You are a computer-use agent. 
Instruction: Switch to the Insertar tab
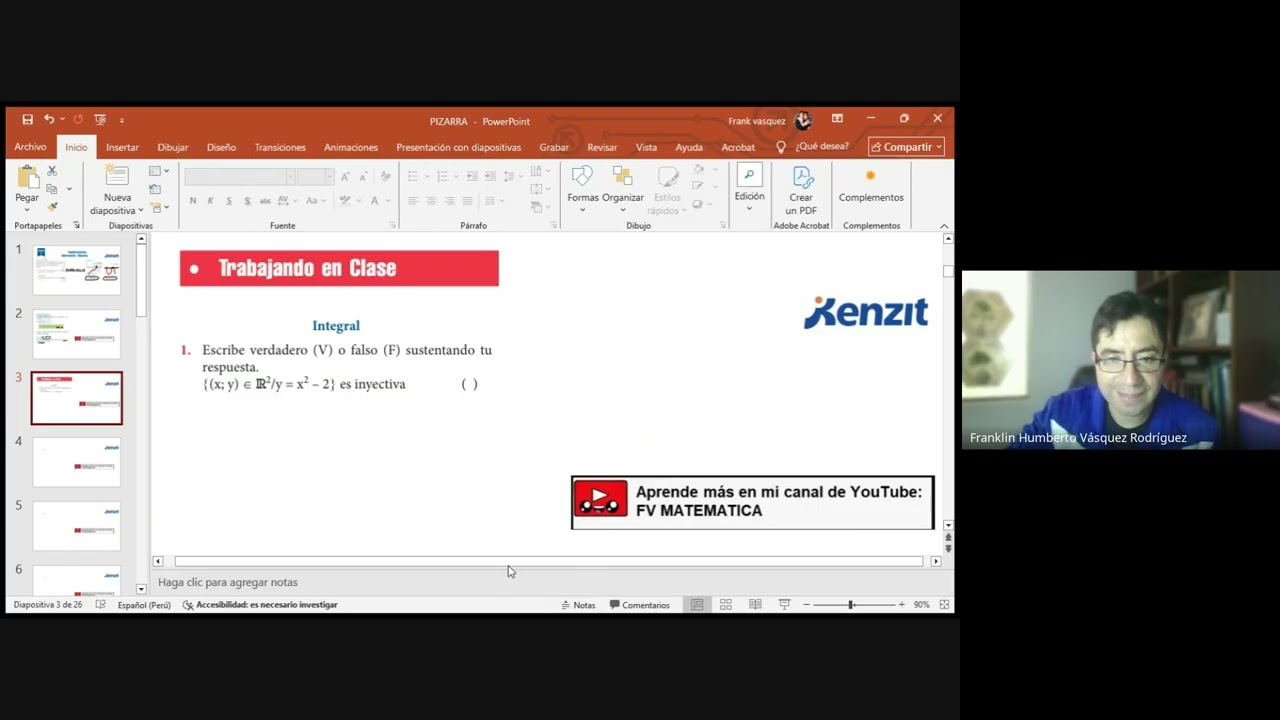[122, 147]
